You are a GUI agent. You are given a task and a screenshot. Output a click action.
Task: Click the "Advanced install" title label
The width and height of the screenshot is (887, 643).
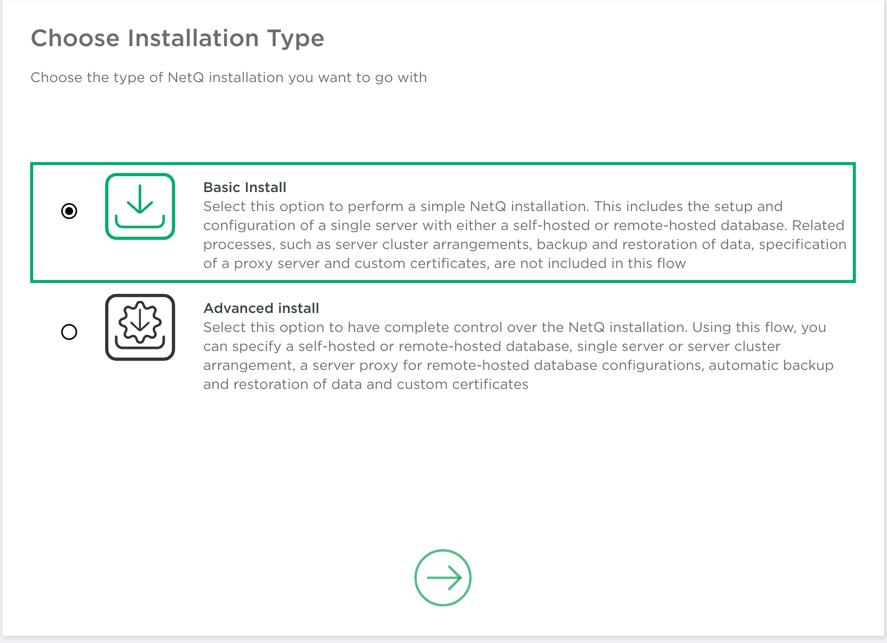(x=261, y=308)
